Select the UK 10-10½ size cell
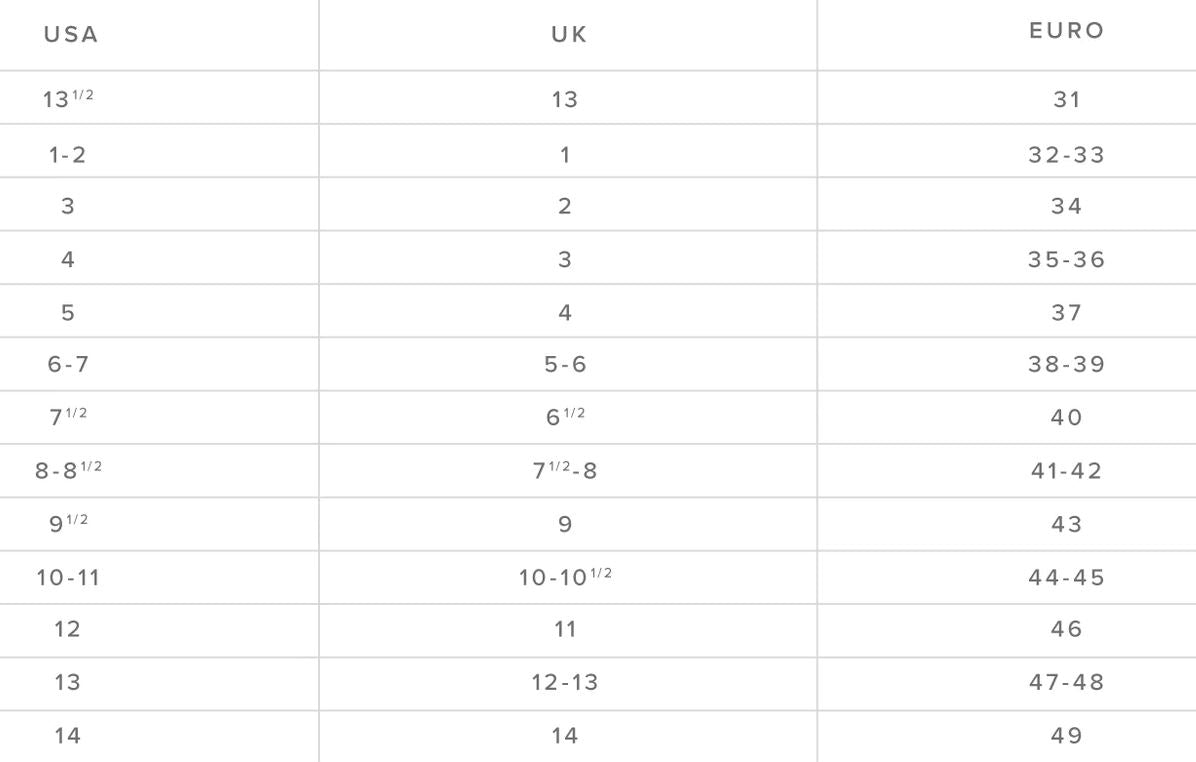1196x762 pixels. point(566,577)
